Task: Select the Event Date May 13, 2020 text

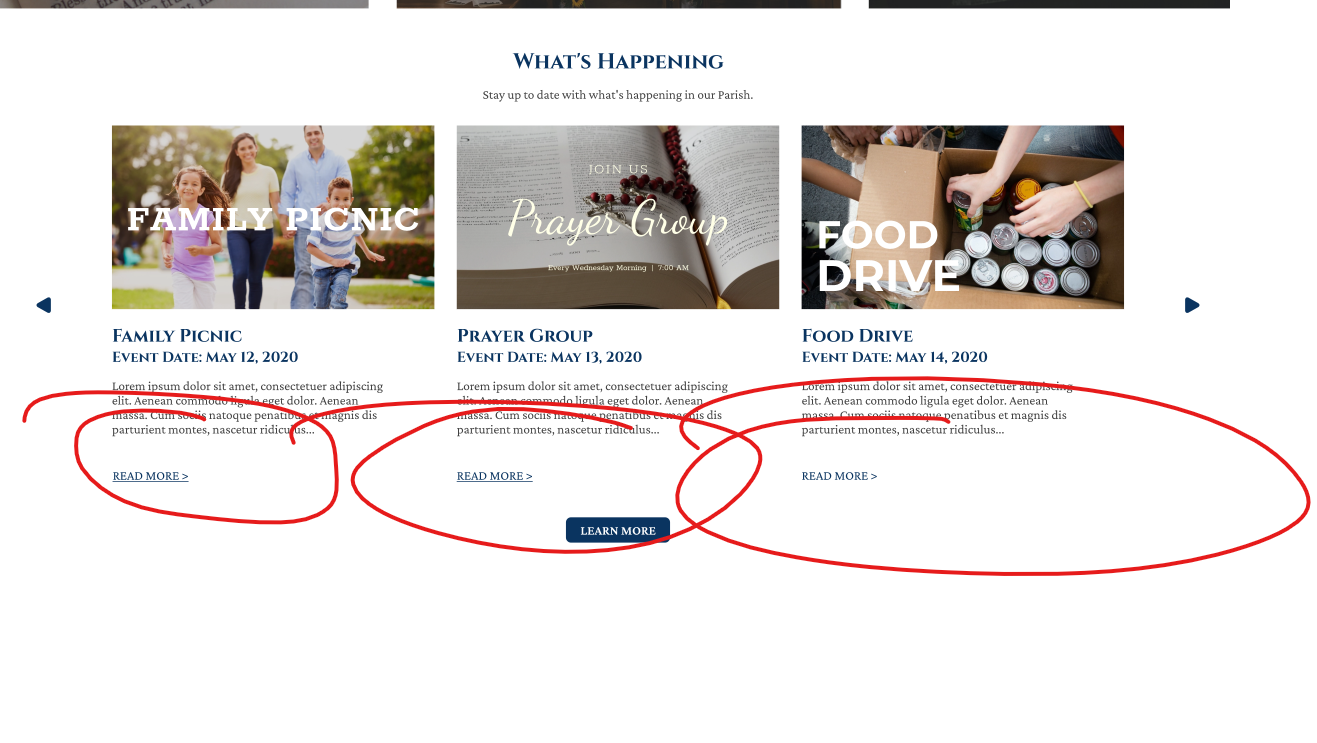Action: click(x=550, y=357)
